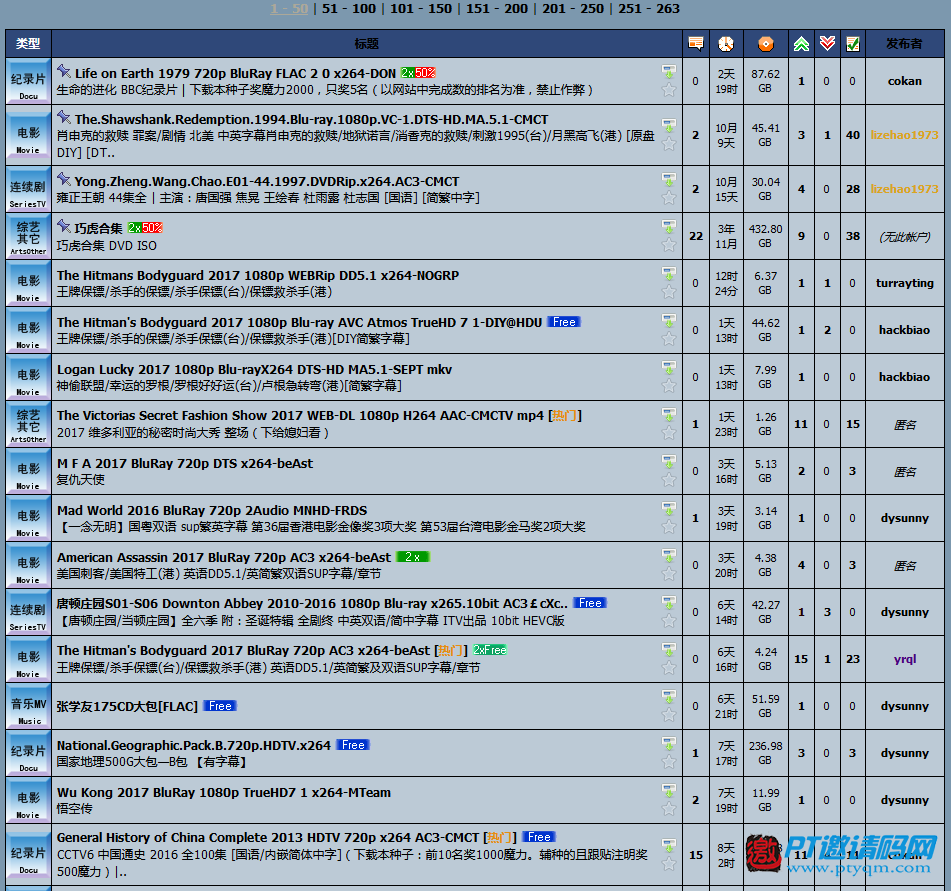This screenshot has width=951, height=891.
Task: View uploader cokan profile
Action: 904,81
